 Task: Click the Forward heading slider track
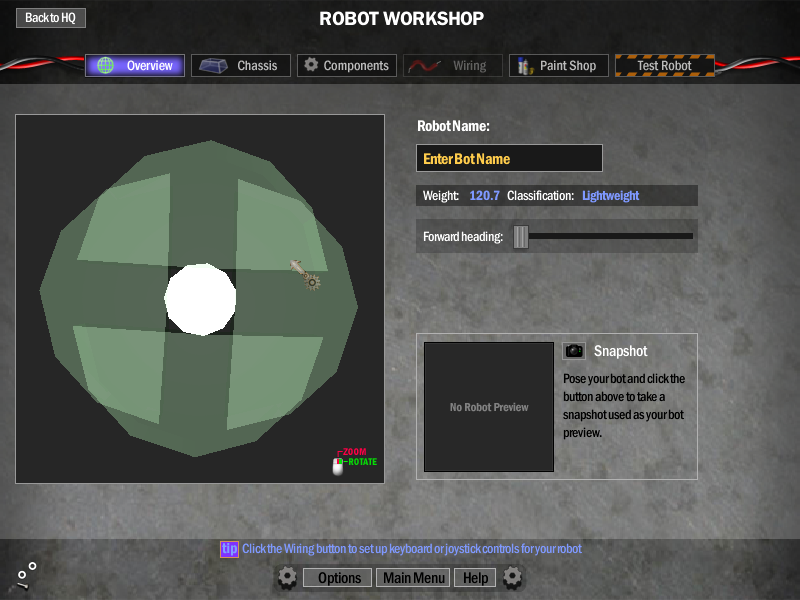pyautogui.click(x=610, y=236)
